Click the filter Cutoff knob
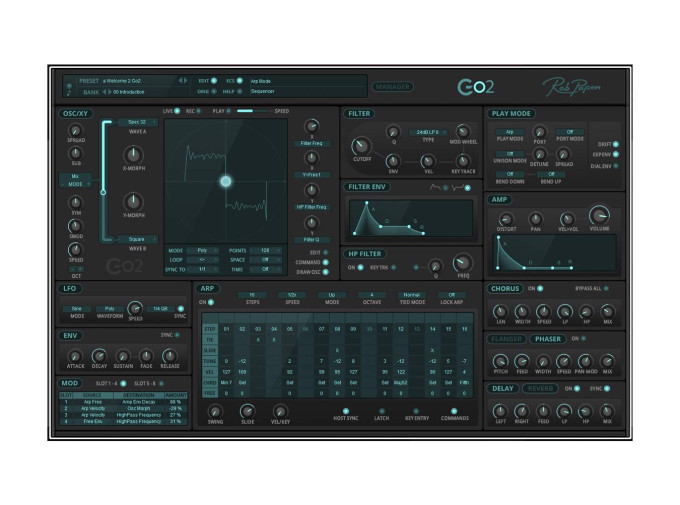The height and width of the screenshot is (505, 680). 361,148
